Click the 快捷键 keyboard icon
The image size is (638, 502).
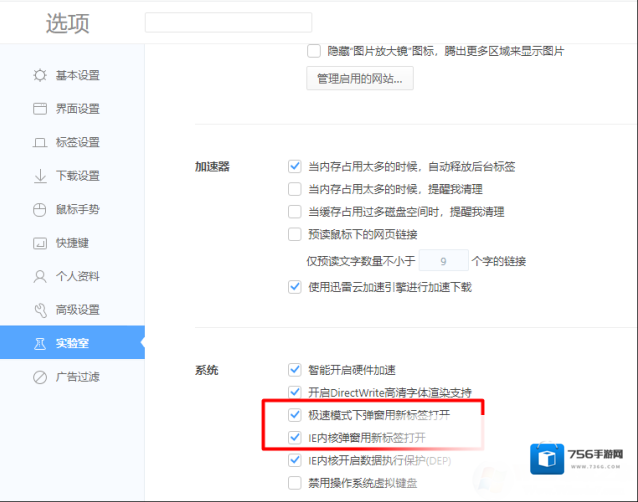40,243
